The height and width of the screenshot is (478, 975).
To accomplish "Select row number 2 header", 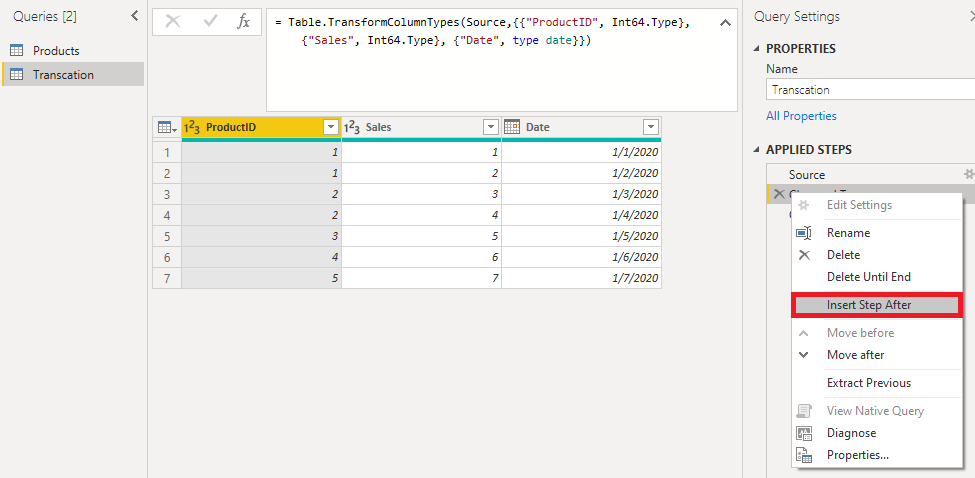I will (x=167, y=173).
